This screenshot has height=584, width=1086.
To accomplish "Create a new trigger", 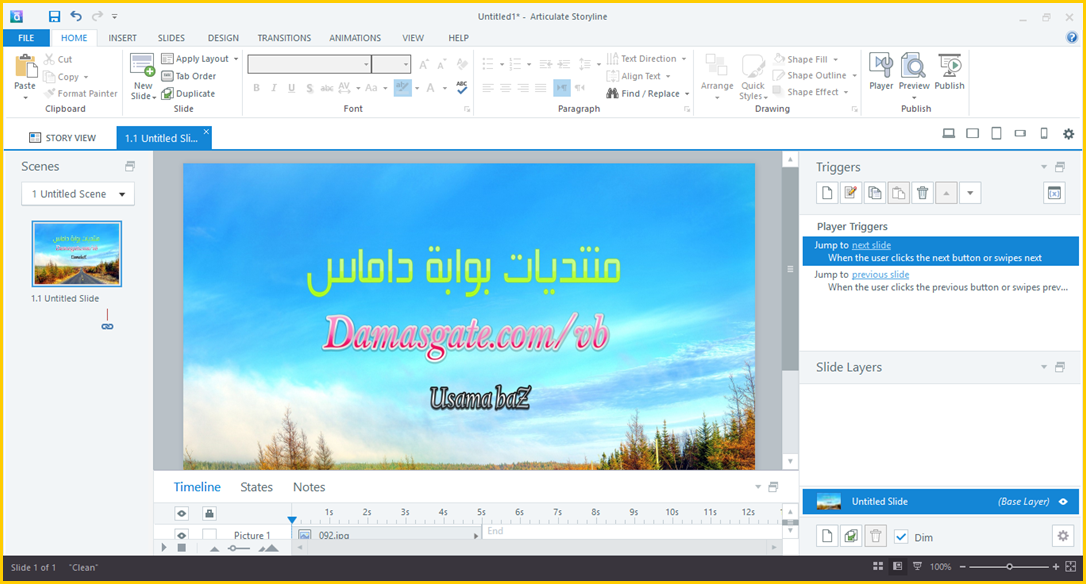I will click(x=827, y=193).
